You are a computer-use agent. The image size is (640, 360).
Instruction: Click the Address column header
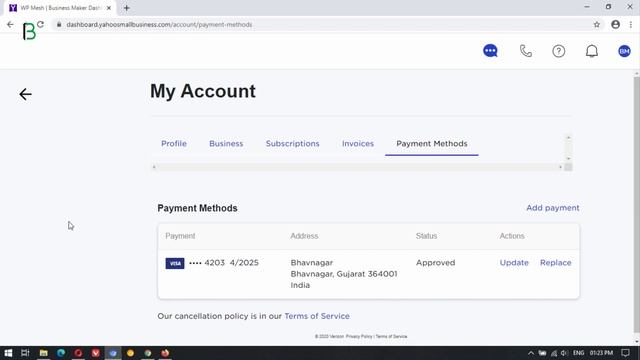click(304, 236)
